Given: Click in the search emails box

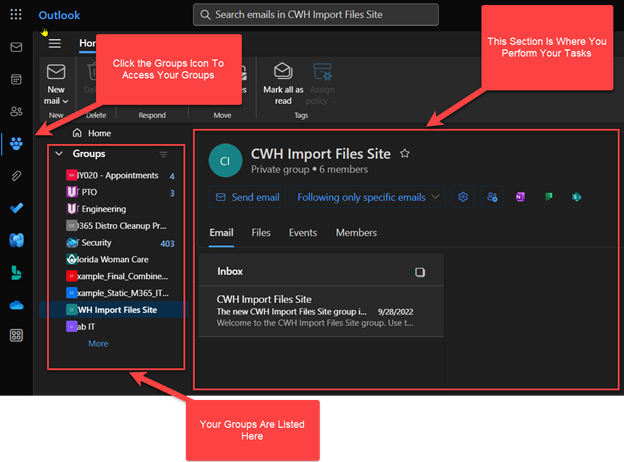Looking at the screenshot, I should coord(316,15).
